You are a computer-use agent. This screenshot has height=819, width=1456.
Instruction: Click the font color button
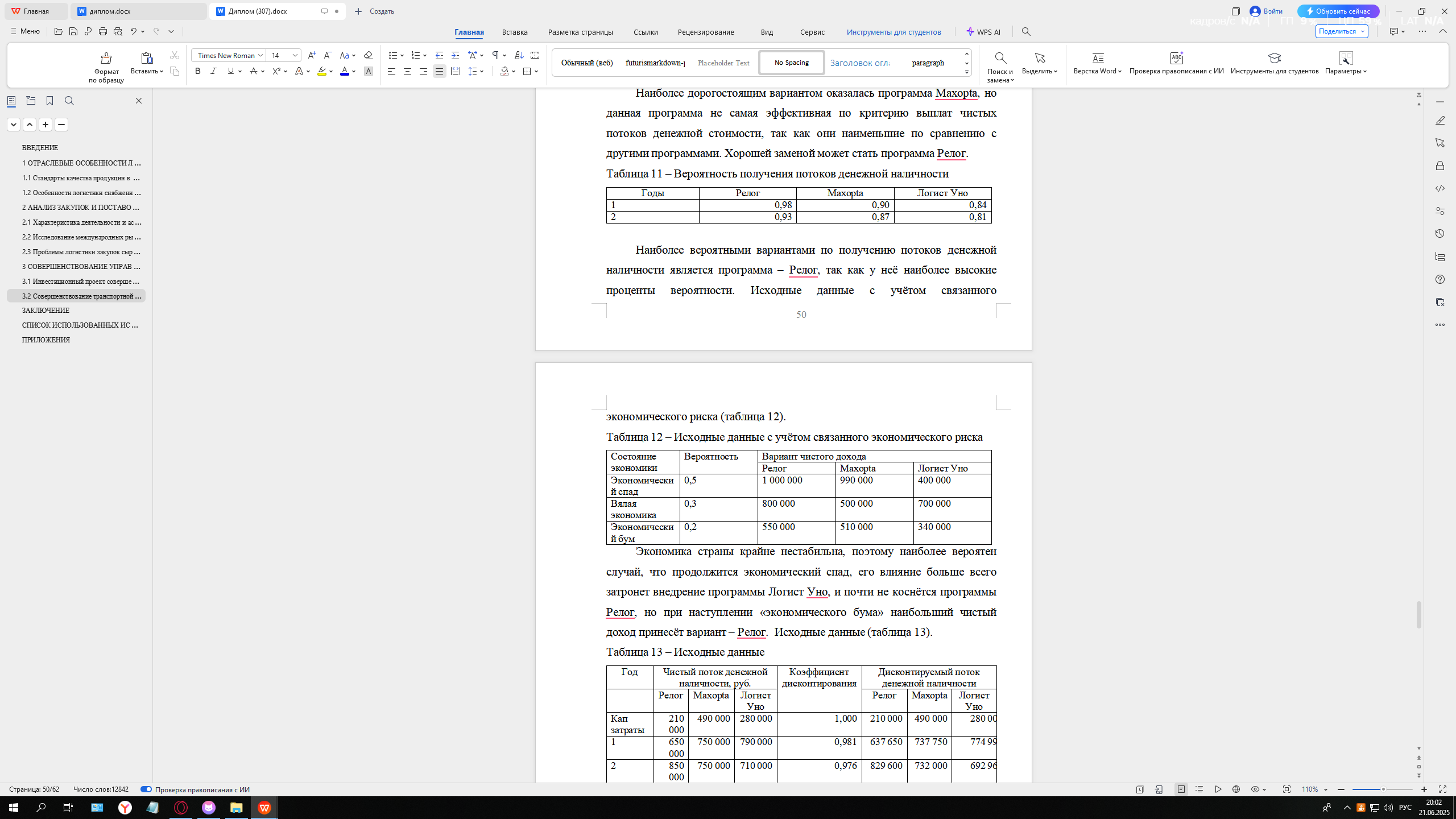point(344,71)
